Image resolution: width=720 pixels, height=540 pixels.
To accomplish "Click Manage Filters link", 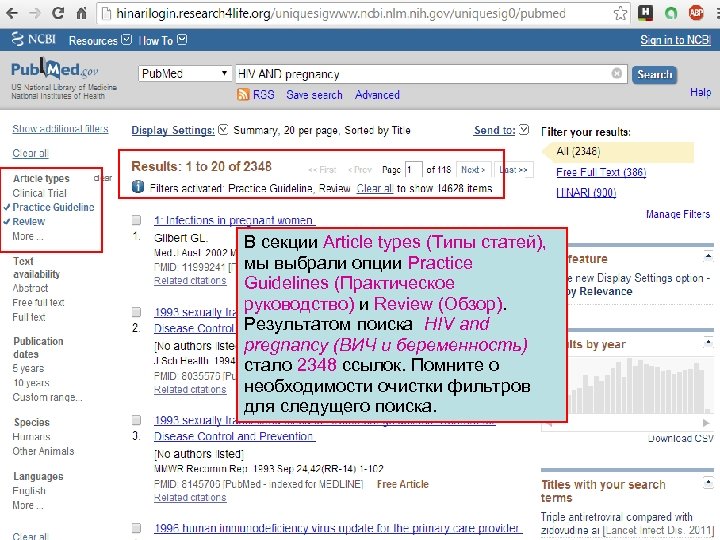I will pos(678,214).
